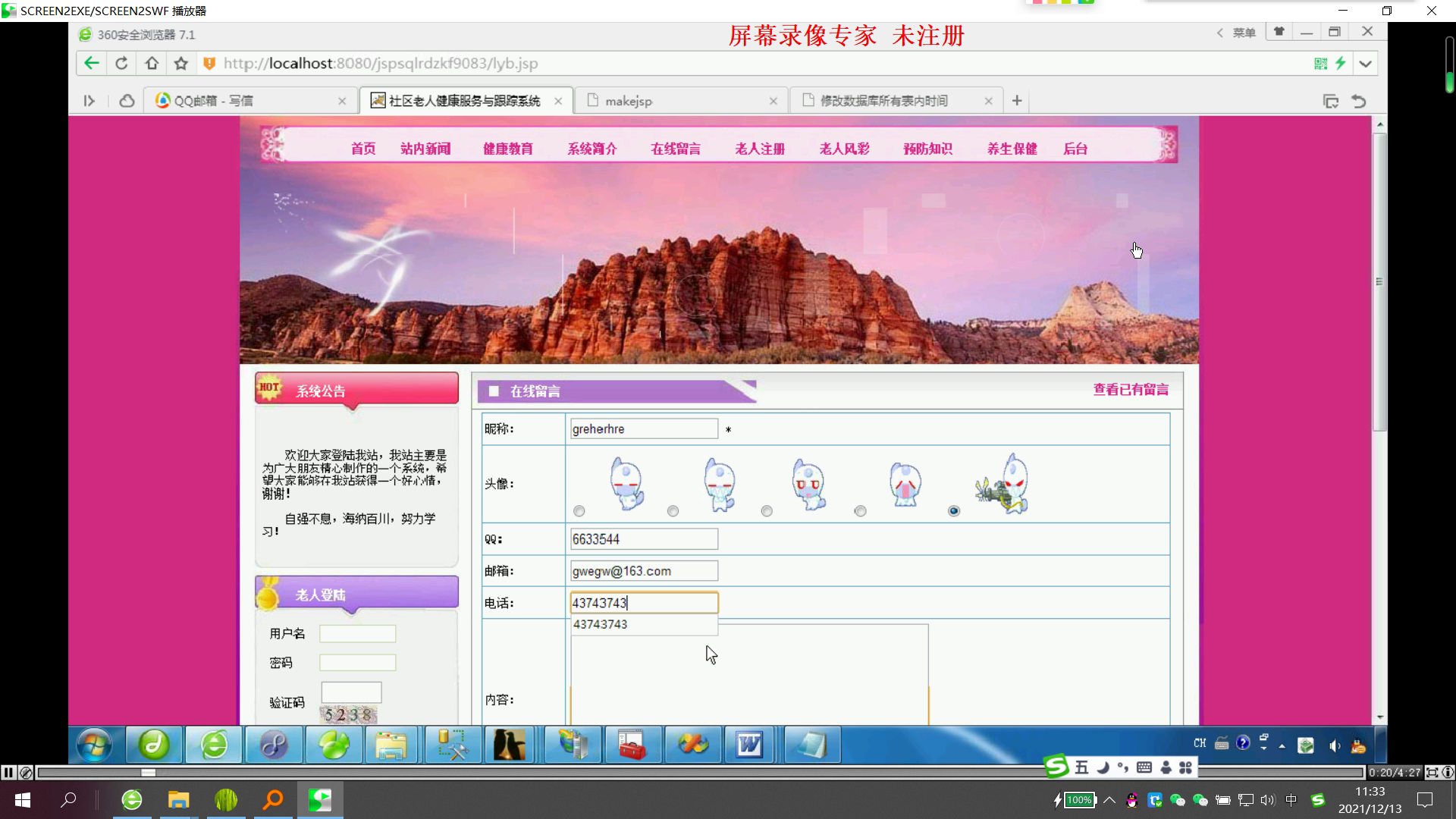Click the green lightning speed mode icon
Screen dimensions: 1456x819
click(1341, 64)
